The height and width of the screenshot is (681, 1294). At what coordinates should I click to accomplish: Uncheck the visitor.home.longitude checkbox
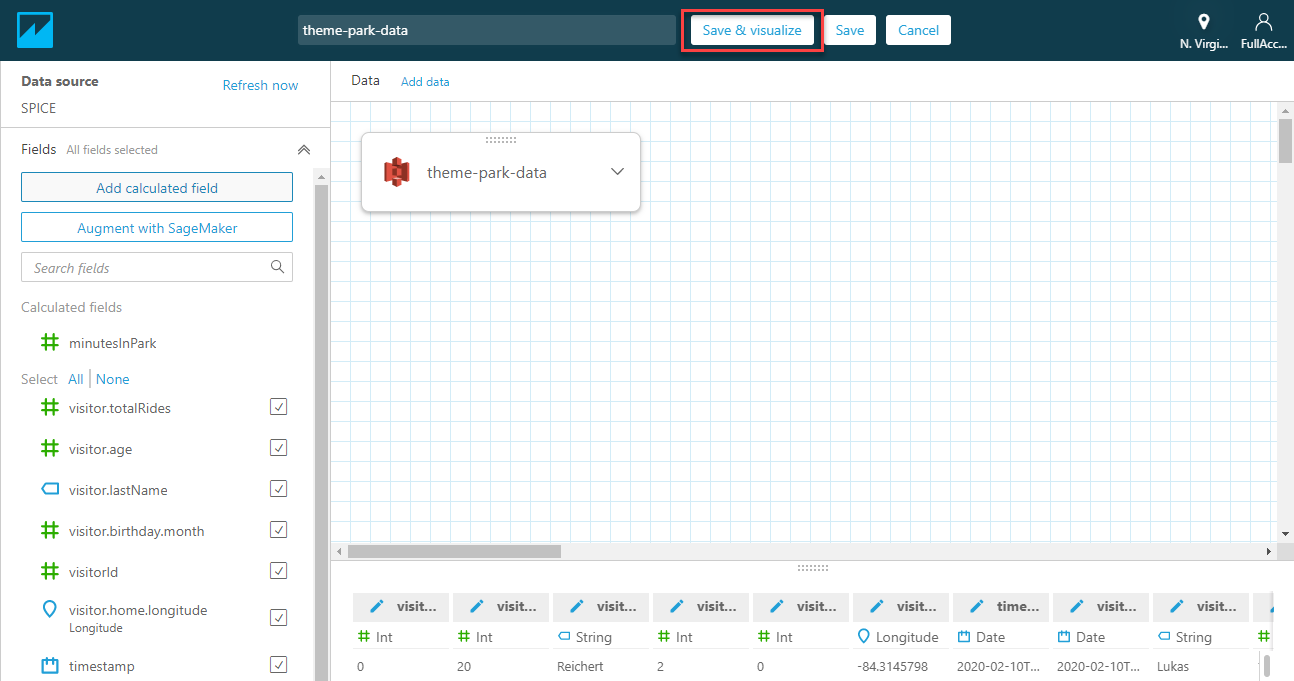(x=279, y=617)
